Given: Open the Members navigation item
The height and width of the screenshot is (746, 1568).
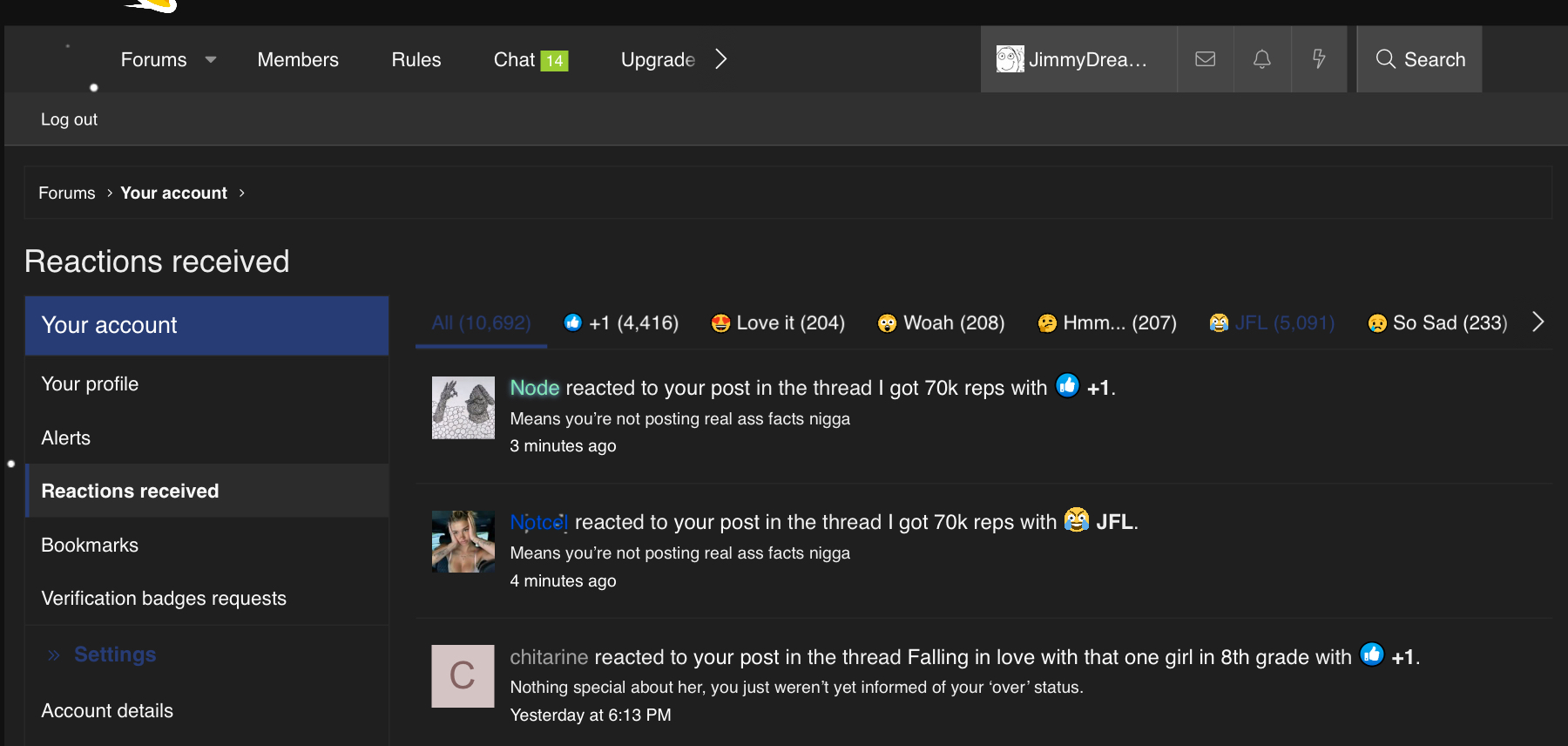Looking at the screenshot, I should [298, 60].
